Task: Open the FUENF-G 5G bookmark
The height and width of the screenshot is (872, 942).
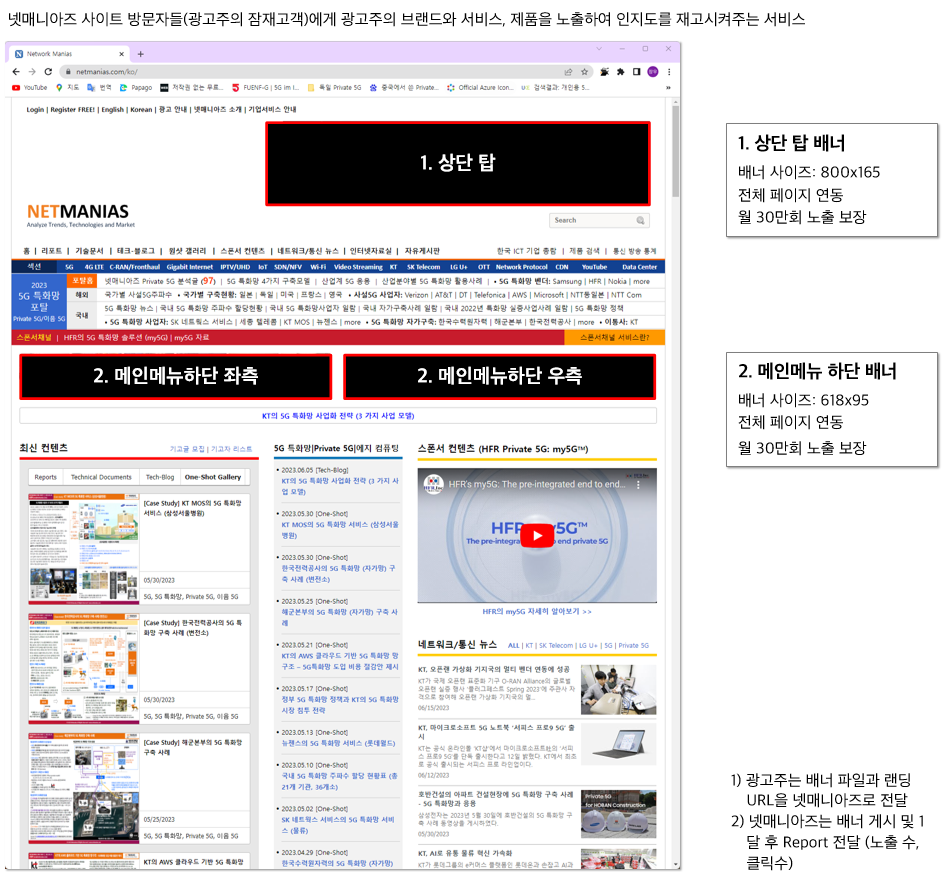Action: [265, 88]
